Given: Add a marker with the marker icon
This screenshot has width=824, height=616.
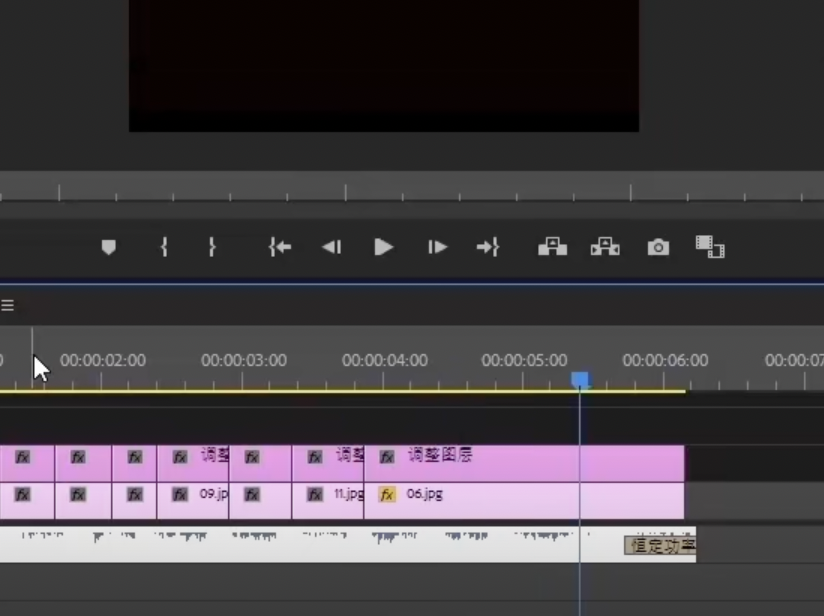Looking at the screenshot, I should pyautogui.click(x=108, y=247).
